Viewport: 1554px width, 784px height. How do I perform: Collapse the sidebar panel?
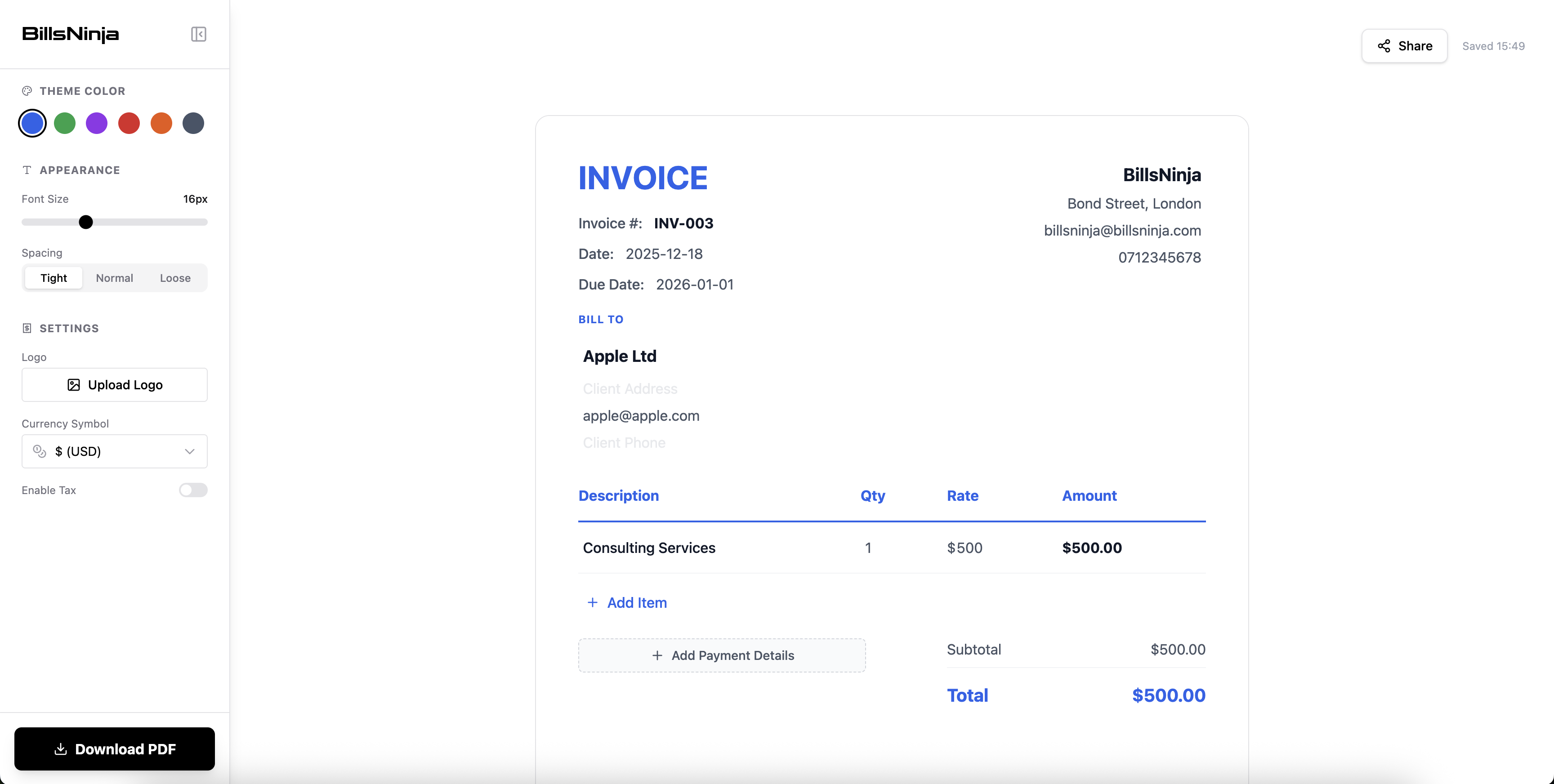pyautogui.click(x=198, y=34)
